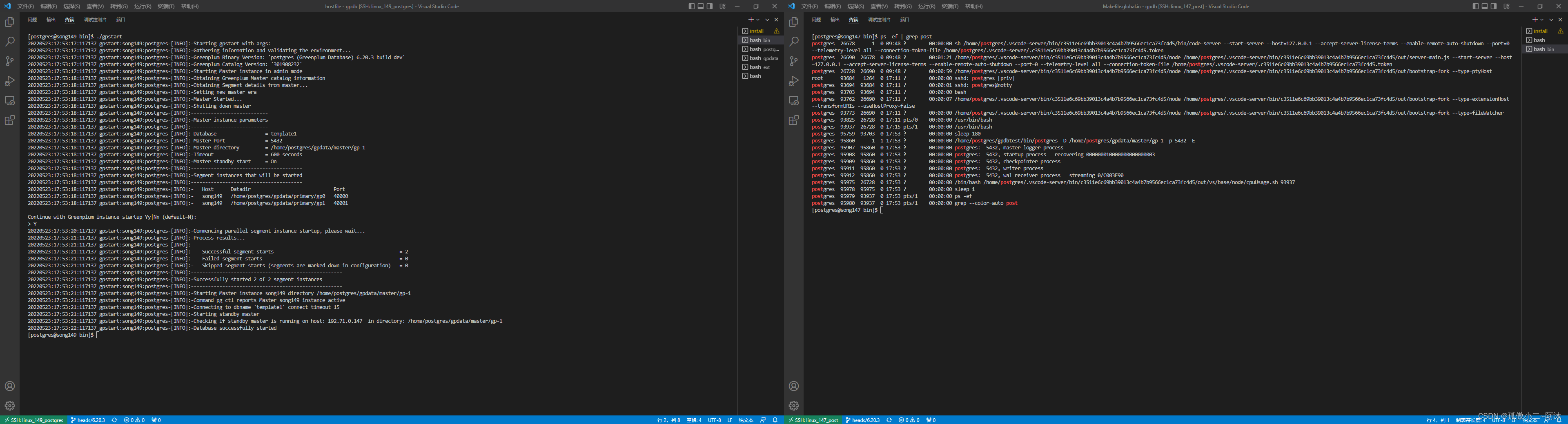Open Extensions view in right Makefile.global.in window
Viewport: 1568px width, 424px height.
pyautogui.click(x=794, y=120)
